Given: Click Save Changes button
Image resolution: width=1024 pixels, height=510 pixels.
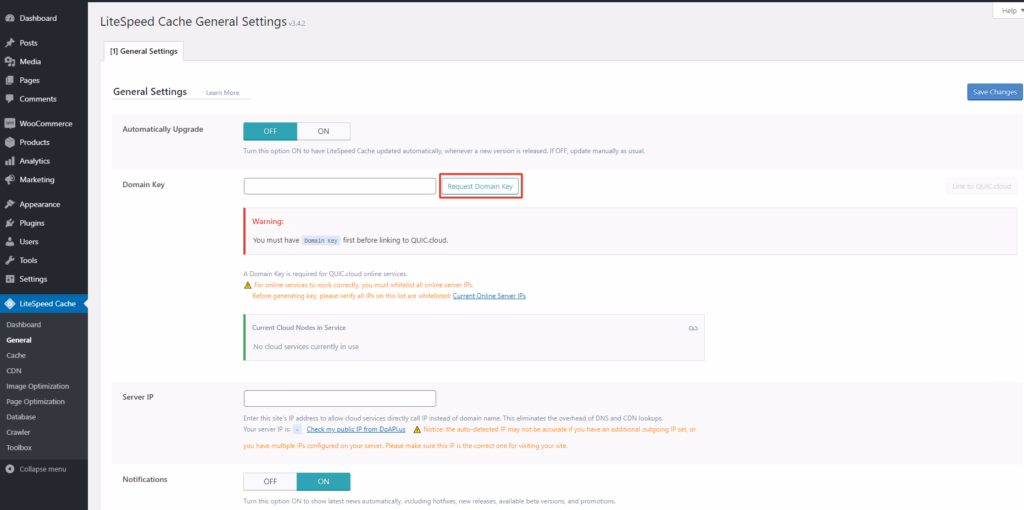Looking at the screenshot, I should click(995, 92).
